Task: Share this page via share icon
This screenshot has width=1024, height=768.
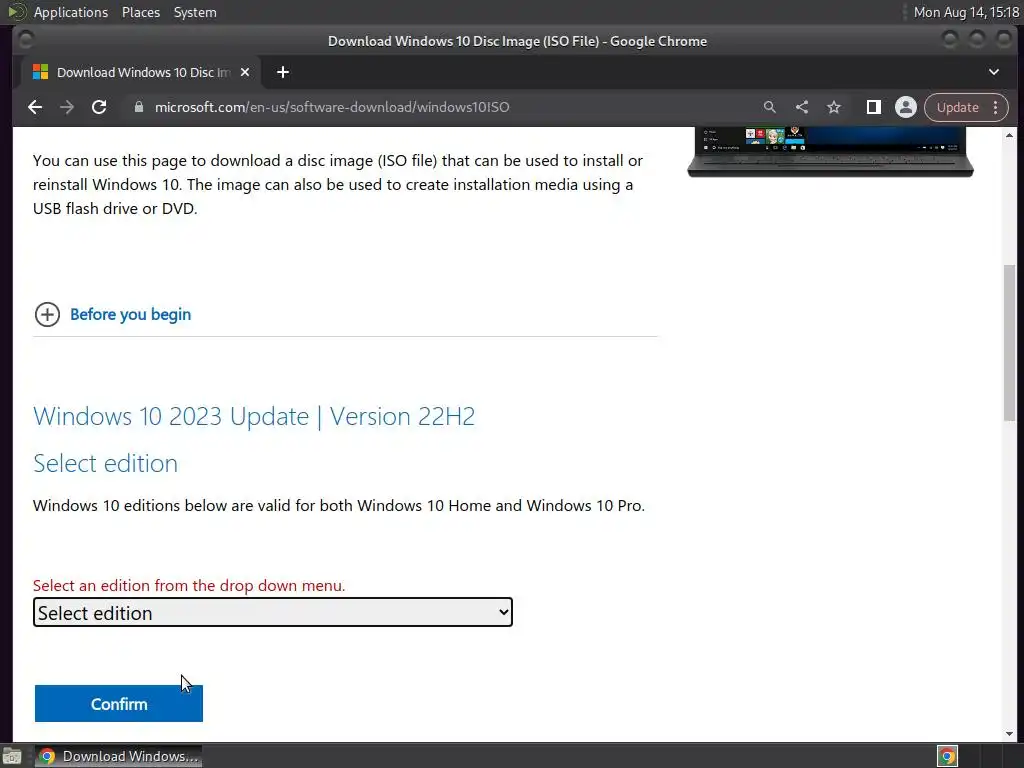Action: (x=802, y=107)
